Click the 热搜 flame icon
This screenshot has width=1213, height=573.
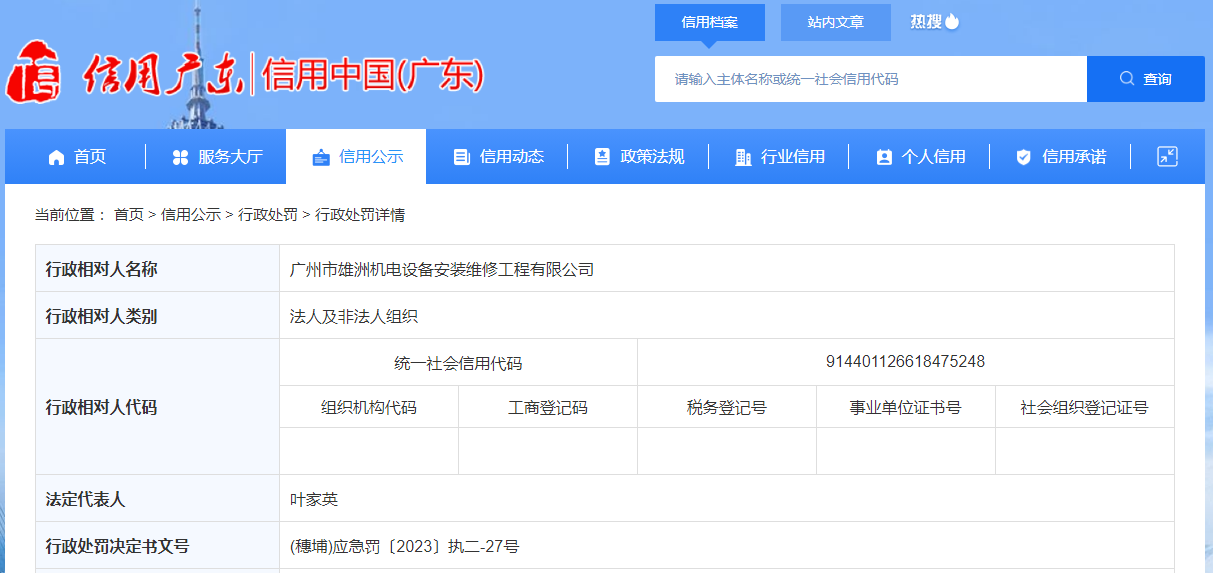pos(952,21)
